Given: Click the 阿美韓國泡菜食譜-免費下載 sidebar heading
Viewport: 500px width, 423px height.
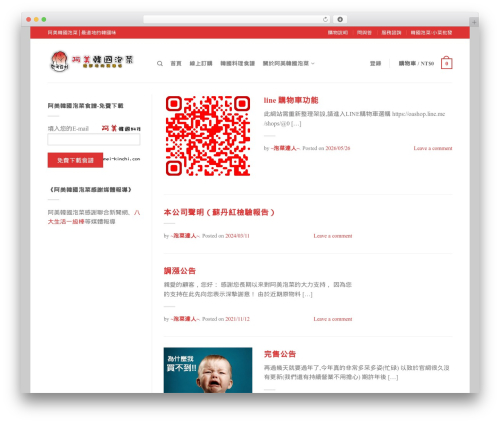Looking at the screenshot, I should [86, 106].
